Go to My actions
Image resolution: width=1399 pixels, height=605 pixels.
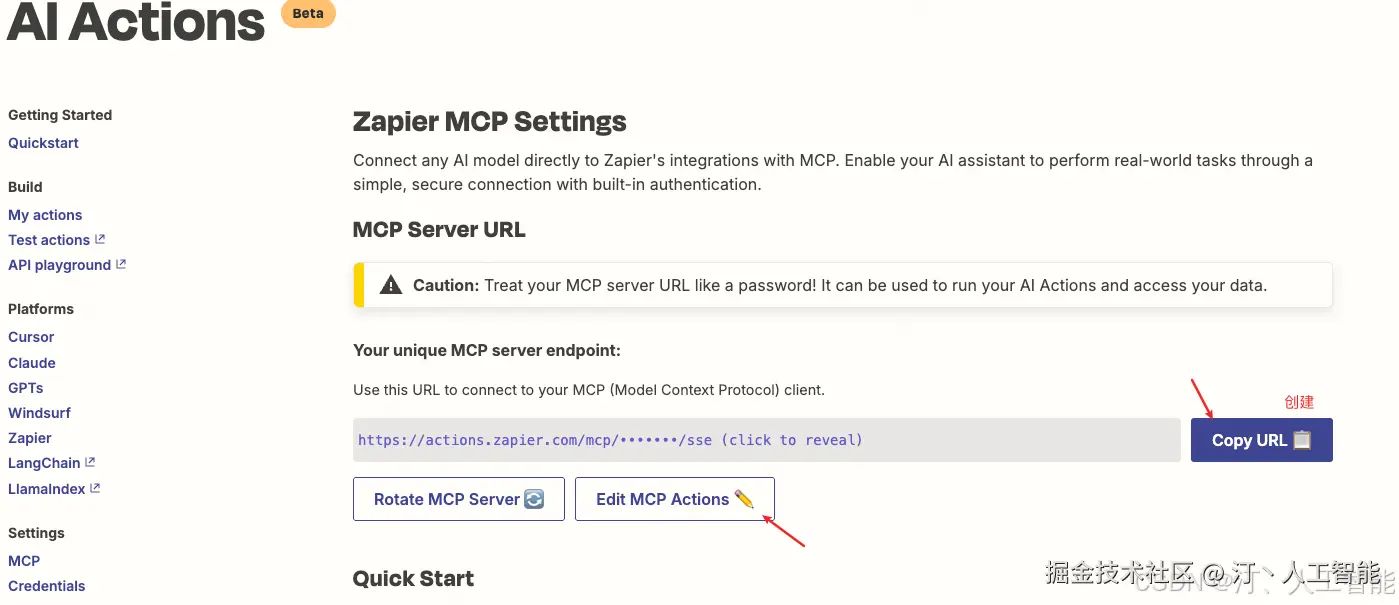pos(45,215)
